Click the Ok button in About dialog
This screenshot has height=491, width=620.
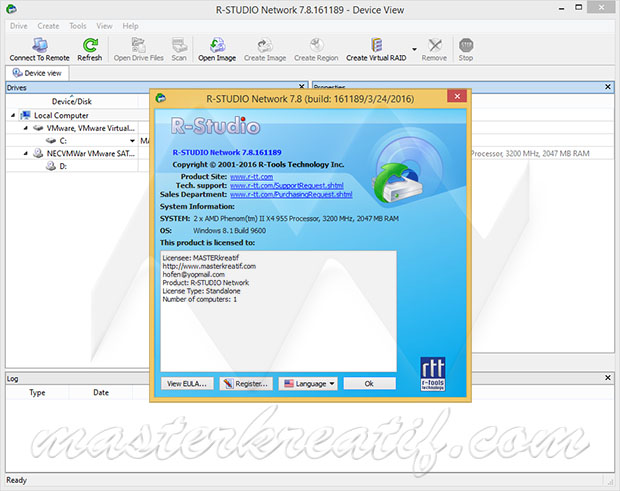click(x=369, y=383)
